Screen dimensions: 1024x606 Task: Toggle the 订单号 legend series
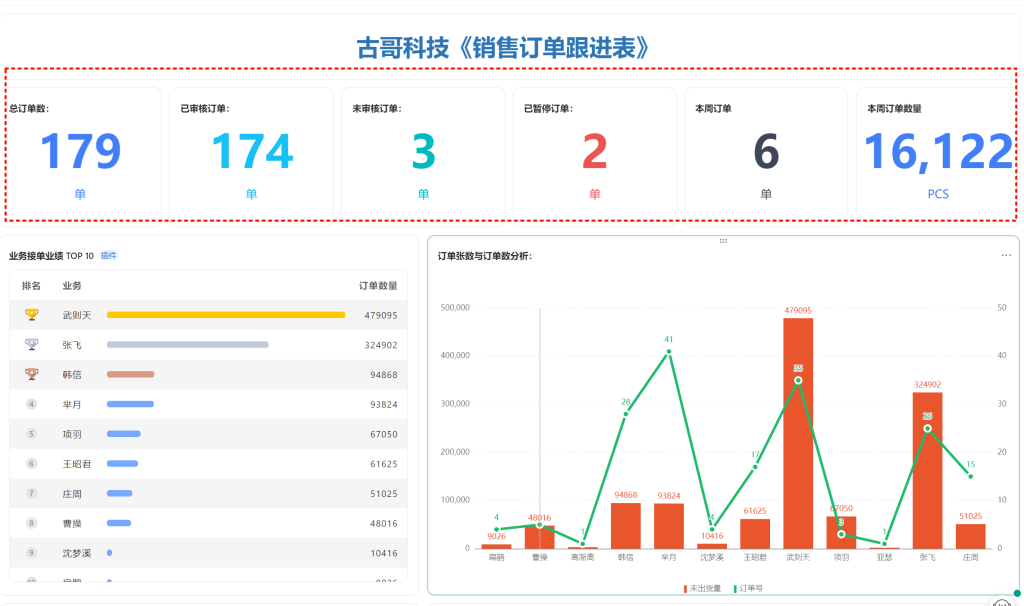pyautogui.click(x=748, y=588)
